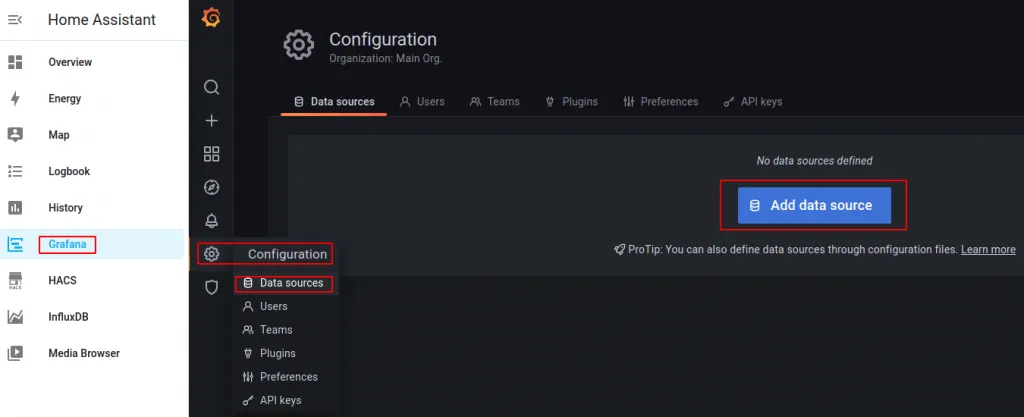Select Grafana in Home Assistant sidebar
Image resolution: width=1024 pixels, height=417 pixels.
pyautogui.click(x=67, y=245)
